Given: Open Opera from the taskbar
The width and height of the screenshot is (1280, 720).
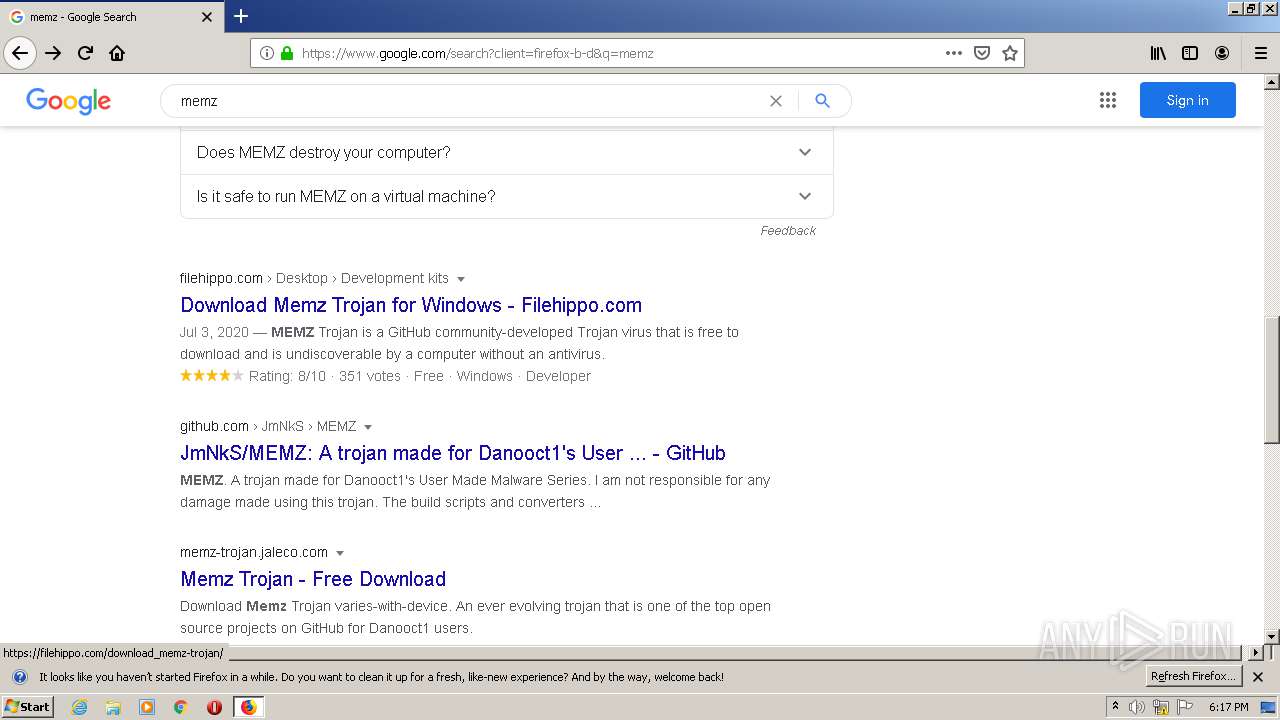Looking at the screenshot, I should point(214,707).
